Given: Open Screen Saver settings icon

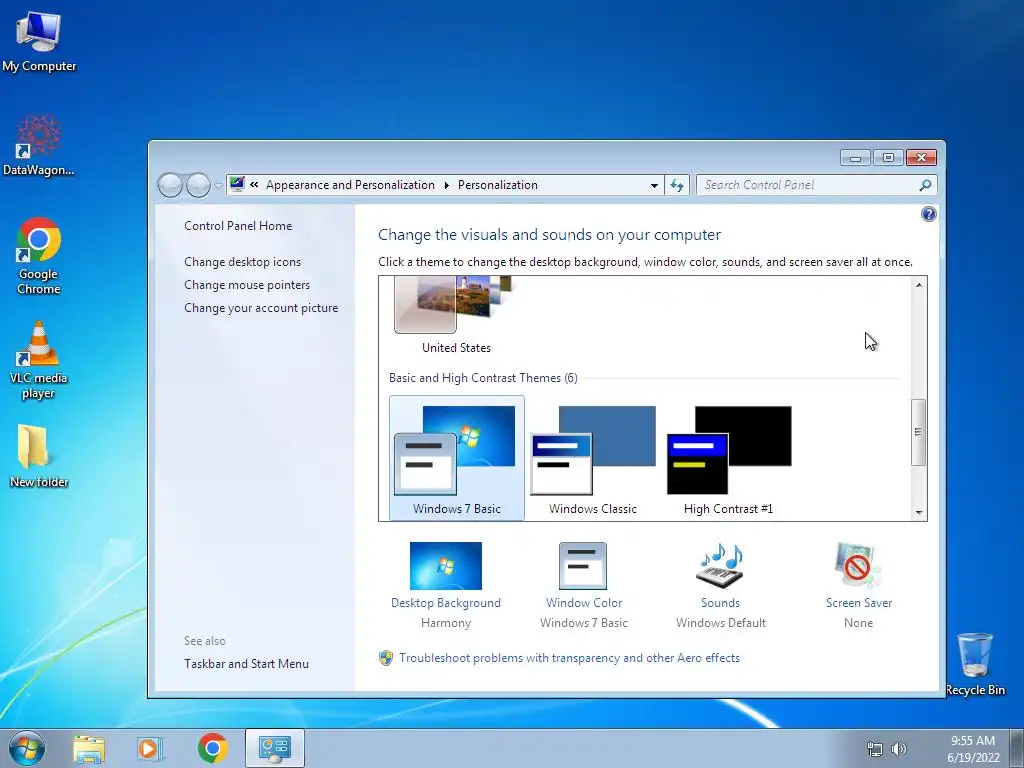Looking at the screenshot, I should [857, 566].
